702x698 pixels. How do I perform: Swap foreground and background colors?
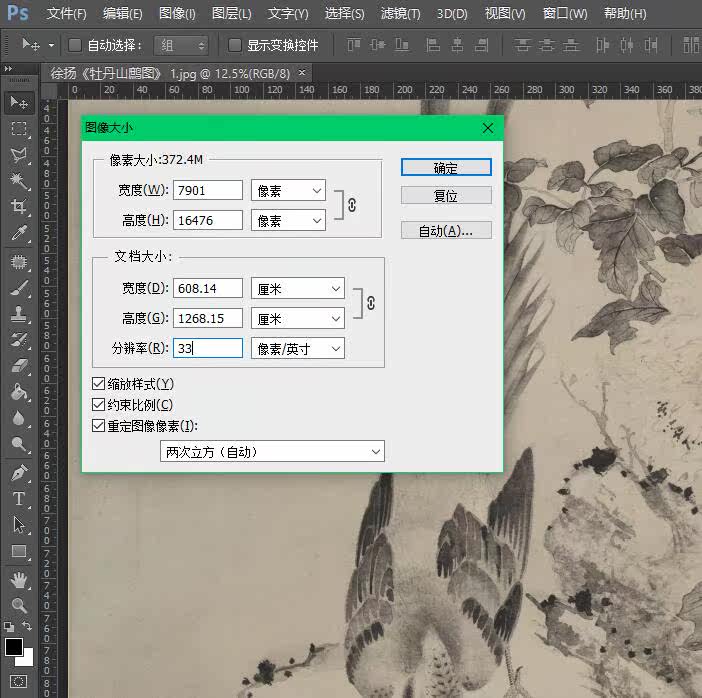(27, 626)
